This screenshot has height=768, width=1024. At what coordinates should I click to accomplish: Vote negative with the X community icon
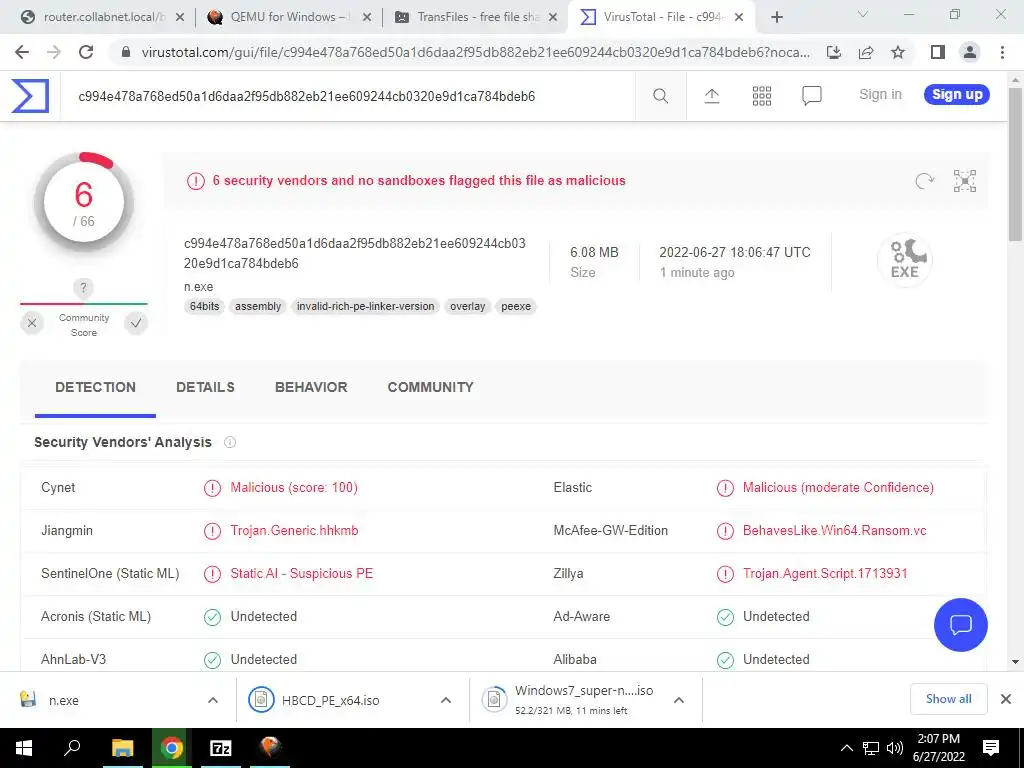point(32,323)
